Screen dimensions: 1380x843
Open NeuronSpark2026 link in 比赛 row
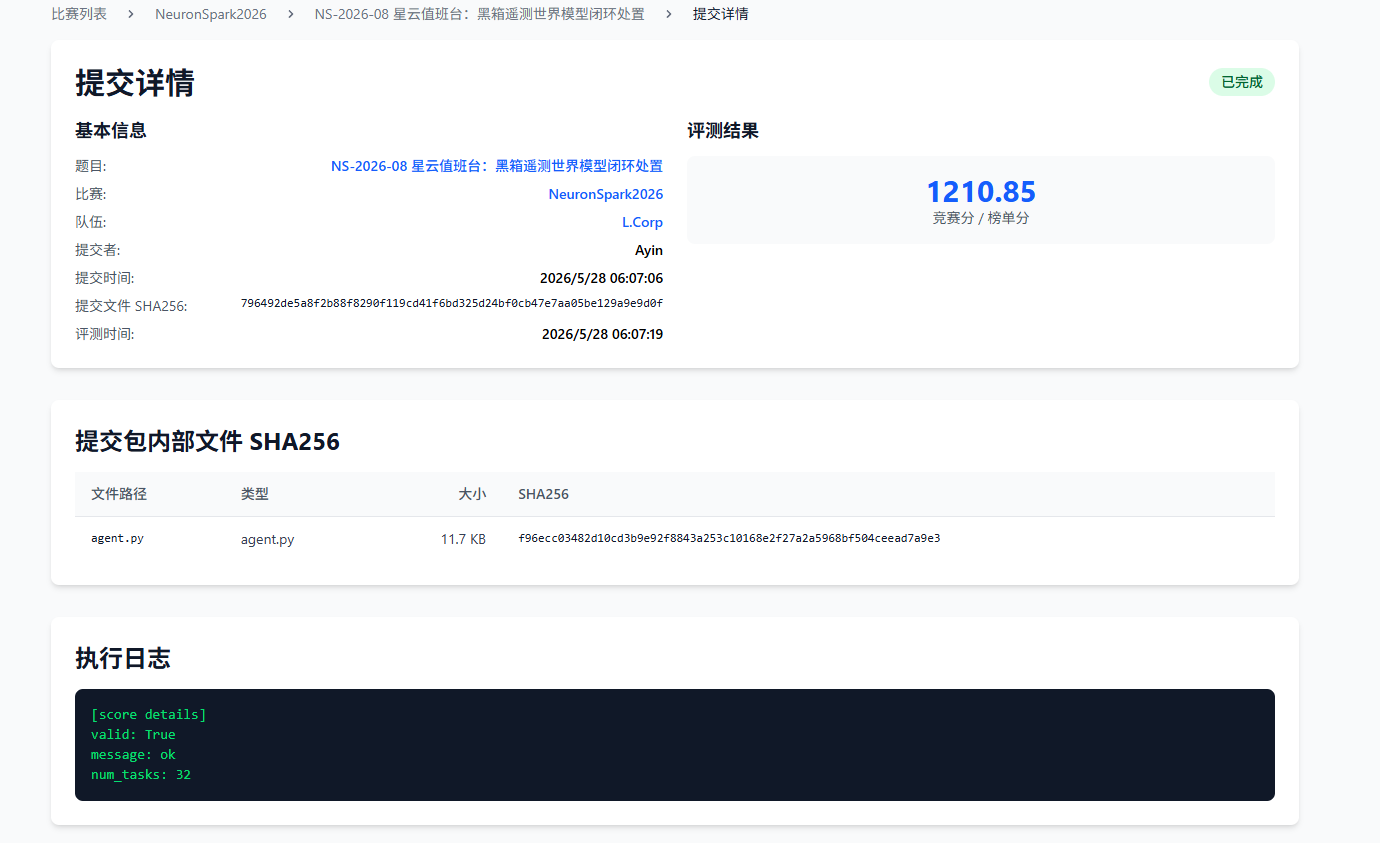pyautogui.click(x=606, y=194)
